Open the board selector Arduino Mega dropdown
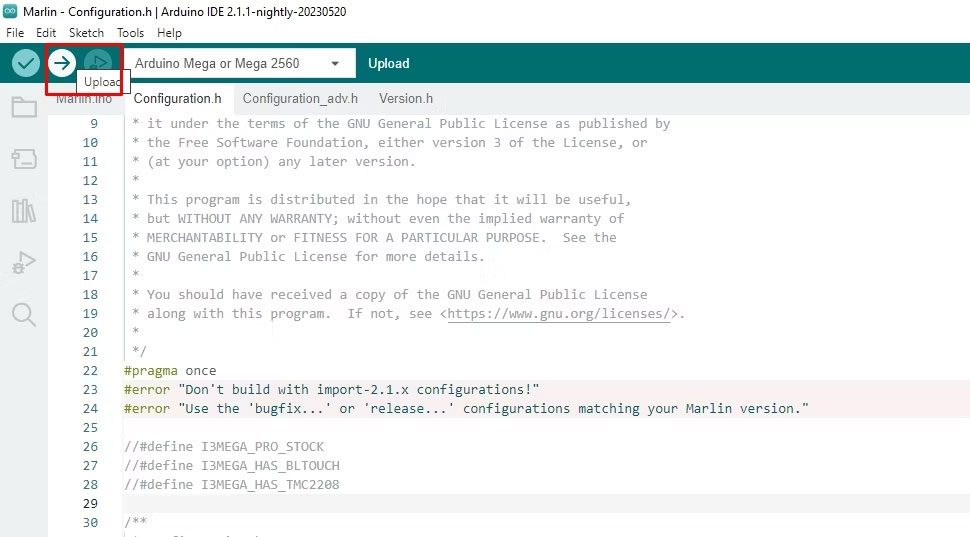The height and width of the screenshot is (537, 970). (240, 63)
